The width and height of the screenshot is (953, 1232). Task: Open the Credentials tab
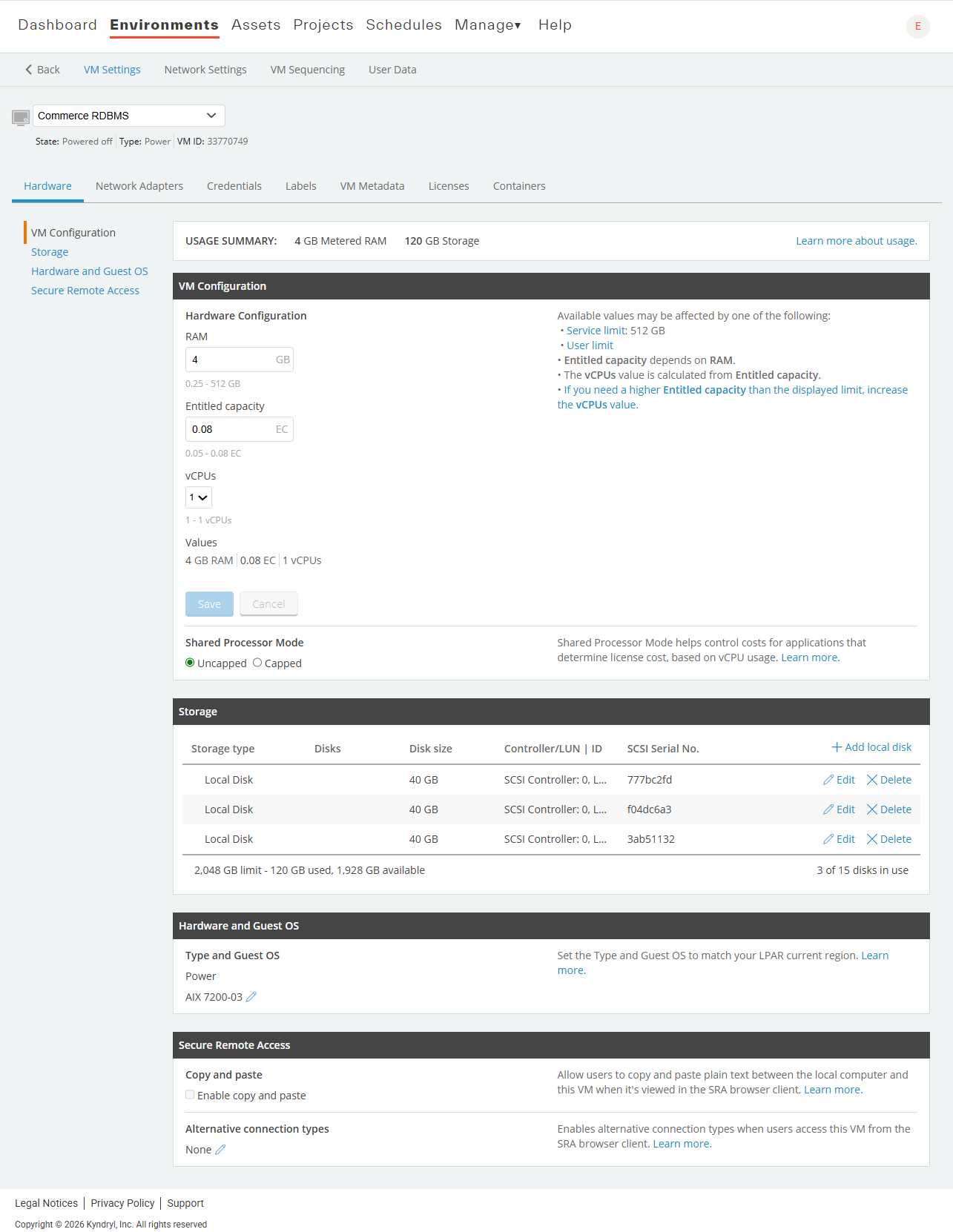(234, 186)
